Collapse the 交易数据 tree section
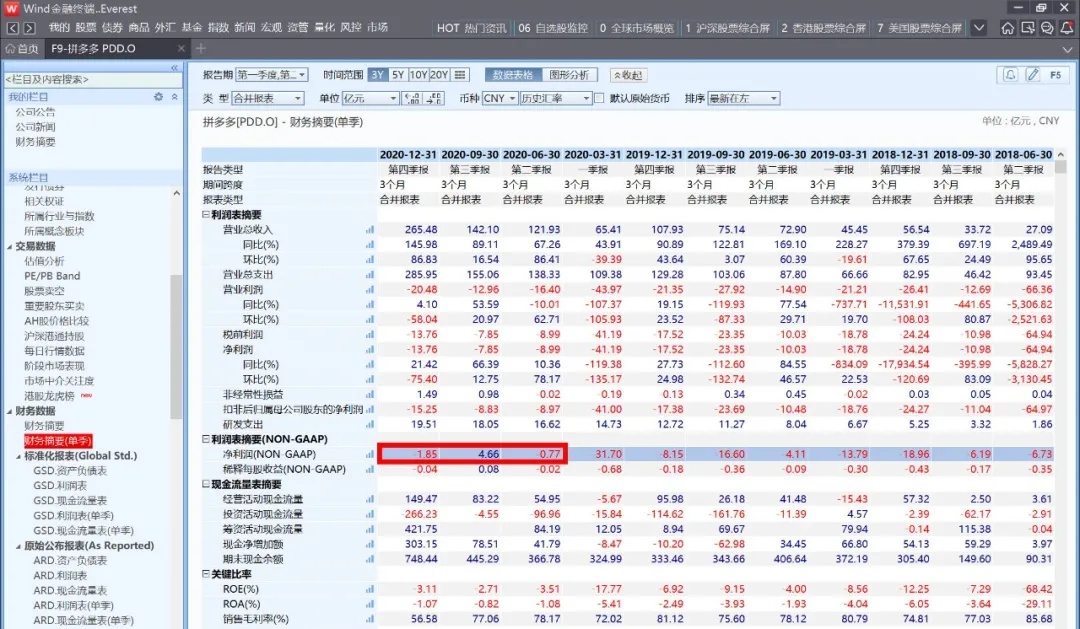The height and width of the screenshot is (629, 1080). (x=9, y=246)
